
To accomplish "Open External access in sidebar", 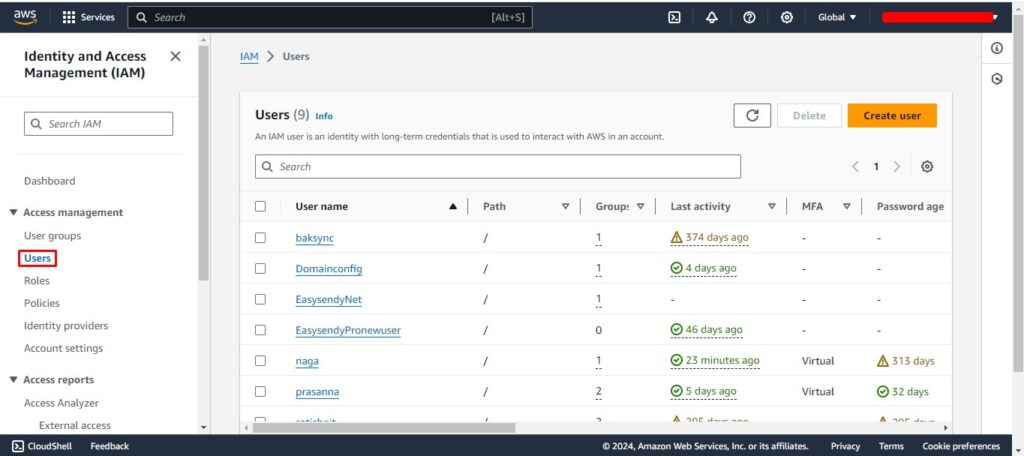I will coord(75,425).
